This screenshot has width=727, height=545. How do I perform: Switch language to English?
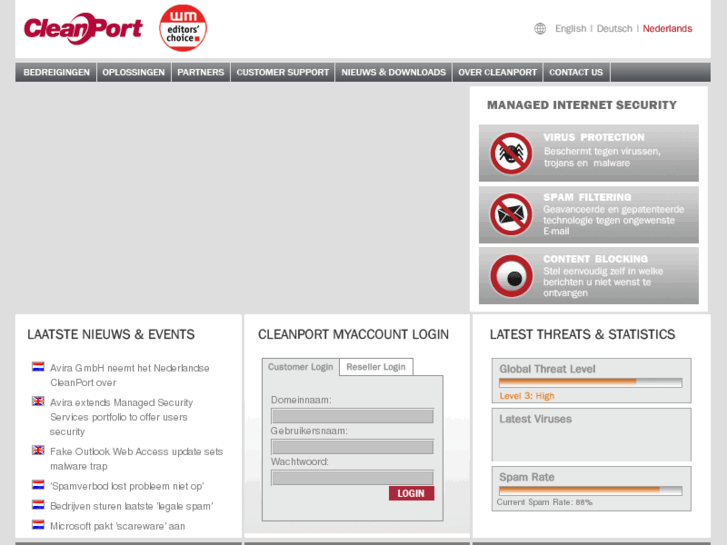pos(571,29)
